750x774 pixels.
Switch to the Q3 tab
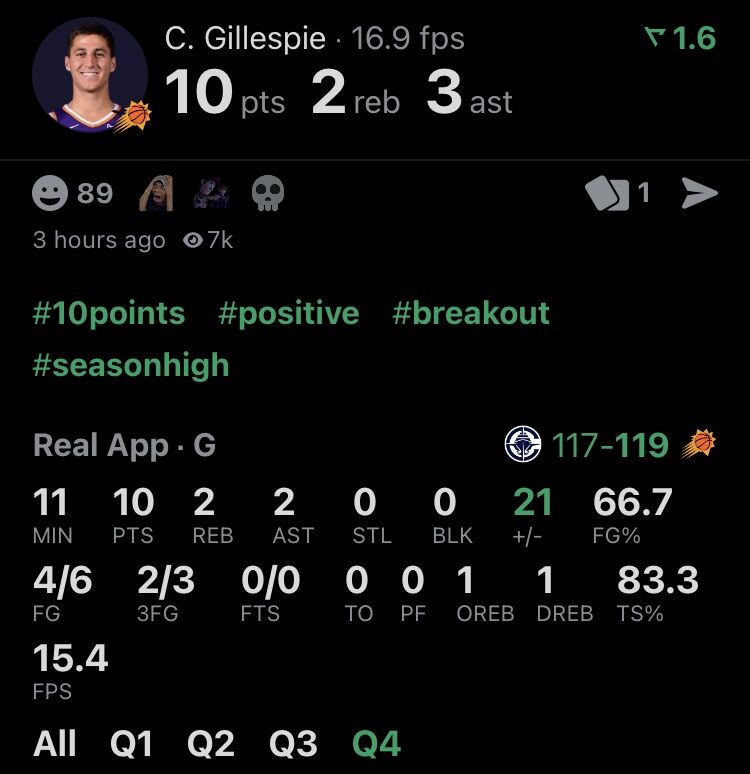pos(293,743)
